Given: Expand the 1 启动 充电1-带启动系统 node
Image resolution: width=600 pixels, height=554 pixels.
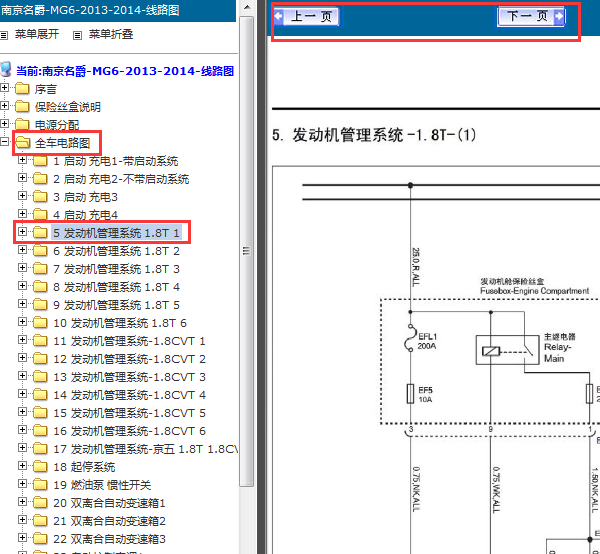Looking at the screenshot, I should [x=22, y=160].
